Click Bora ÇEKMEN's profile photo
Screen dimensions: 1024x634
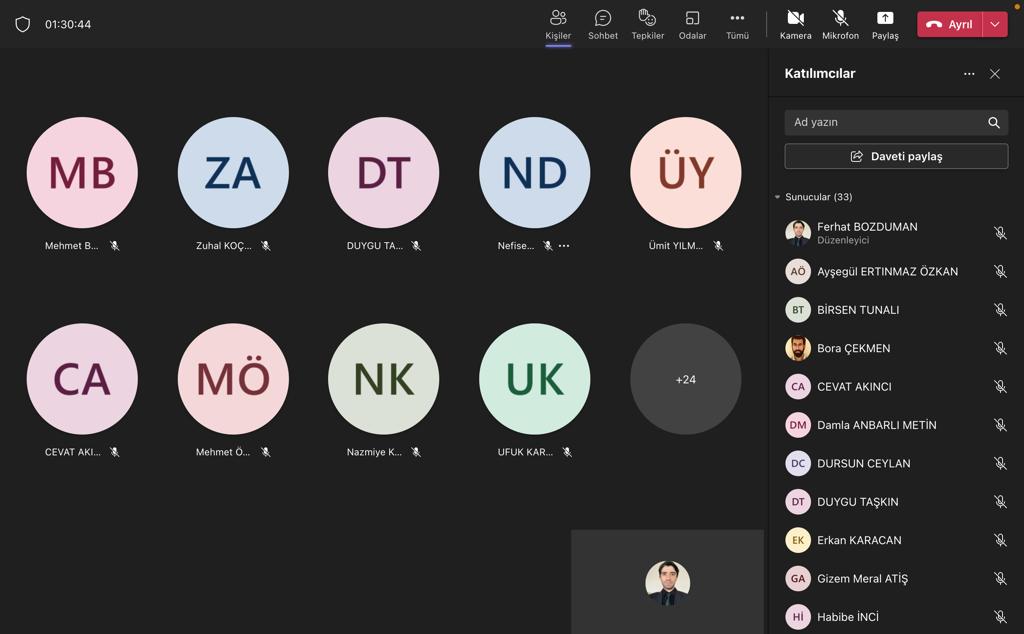[x=797, y=348]
